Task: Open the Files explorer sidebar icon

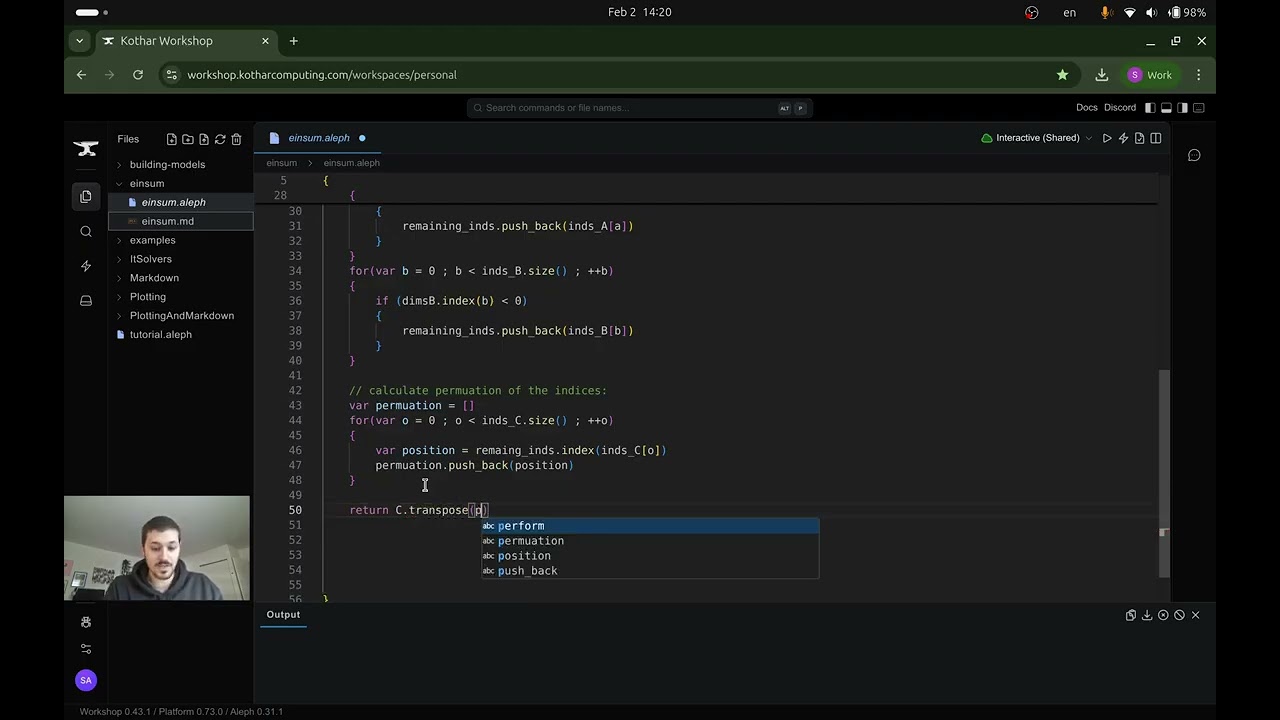Action: coord(86,196)
